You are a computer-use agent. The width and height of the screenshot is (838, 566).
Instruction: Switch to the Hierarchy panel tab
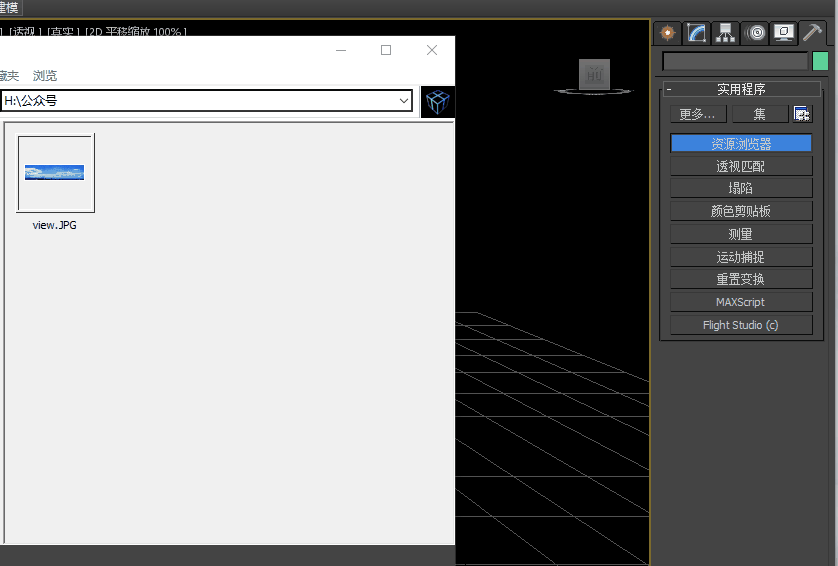point(725,33)
